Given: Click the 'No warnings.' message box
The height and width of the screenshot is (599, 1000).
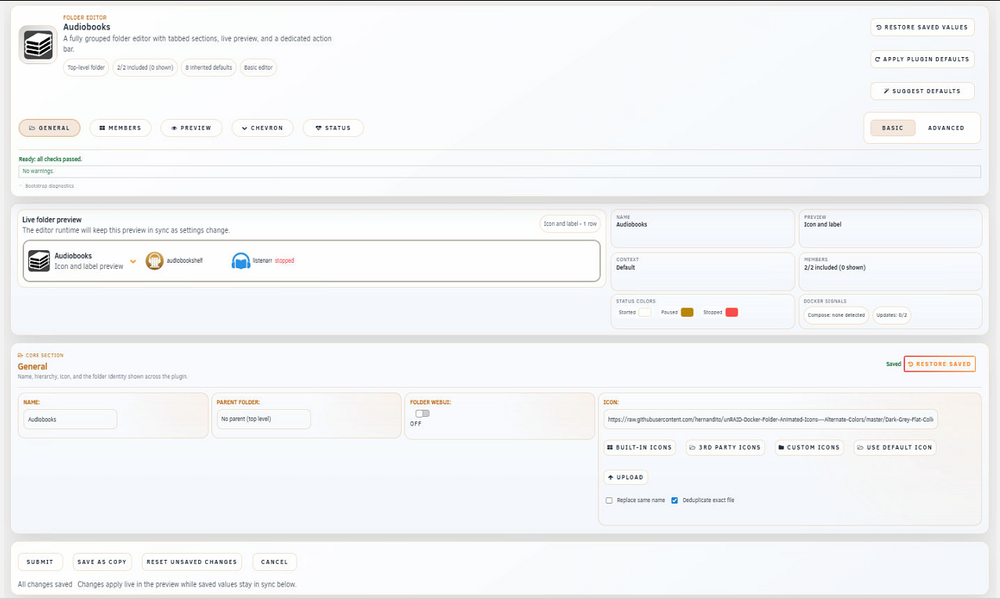Looking at the screenshot, I should point(499,171).
